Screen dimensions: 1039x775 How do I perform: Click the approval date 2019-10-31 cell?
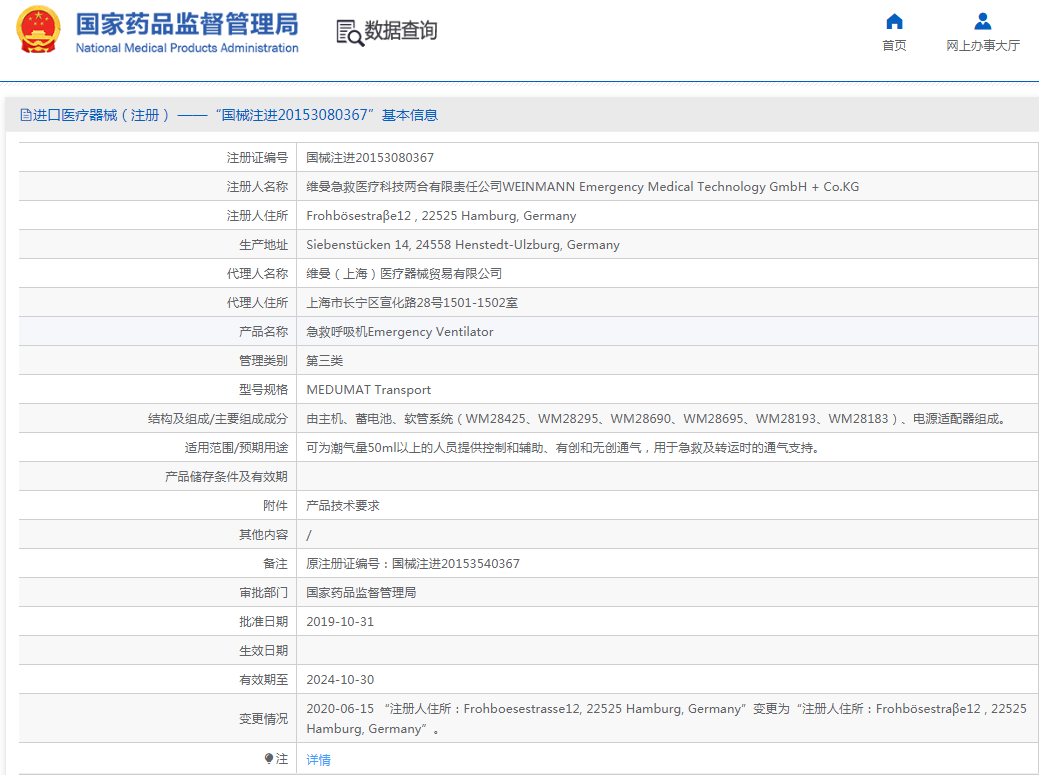pyautogui.click(x=340, y=622)
